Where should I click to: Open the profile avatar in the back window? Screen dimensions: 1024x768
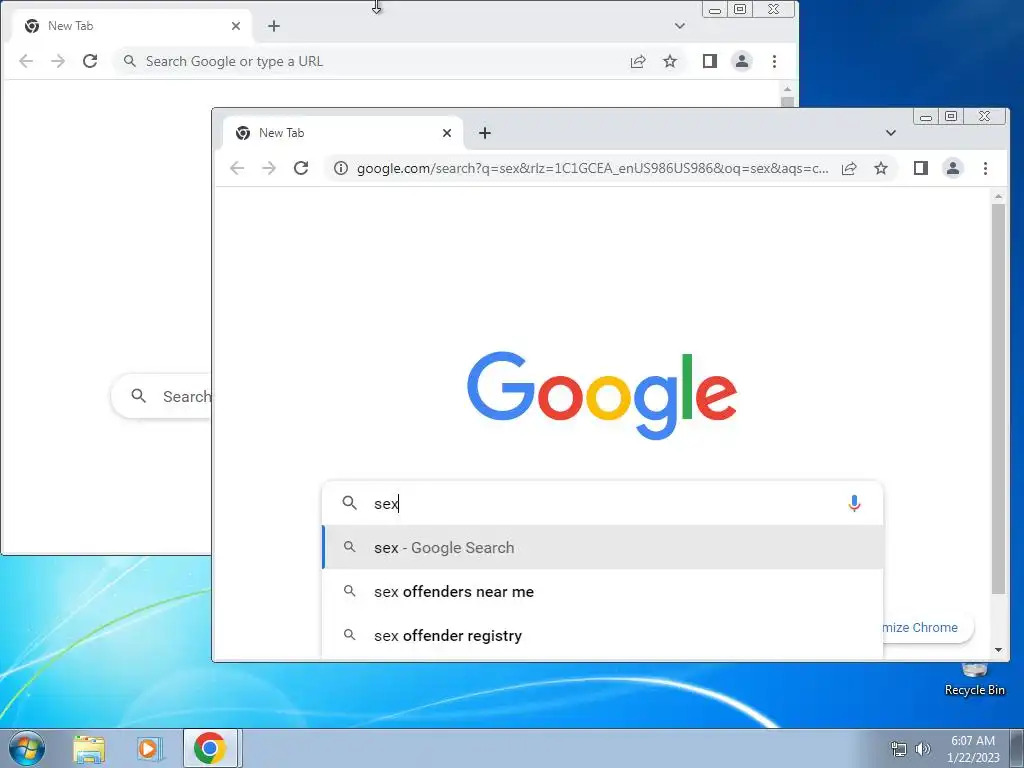[x=742, y=61]
